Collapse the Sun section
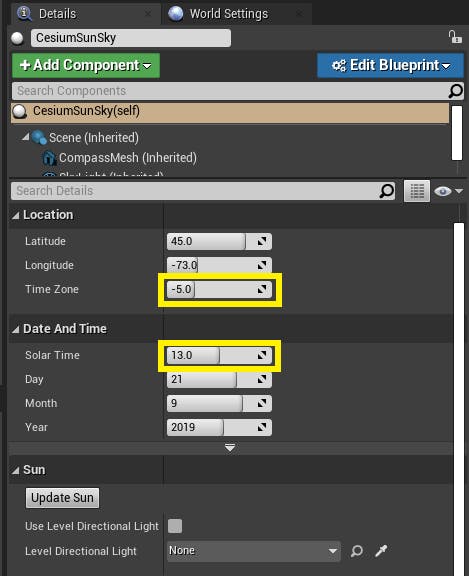This screenshot has width=469, height=576. click(x=15, y=471)
